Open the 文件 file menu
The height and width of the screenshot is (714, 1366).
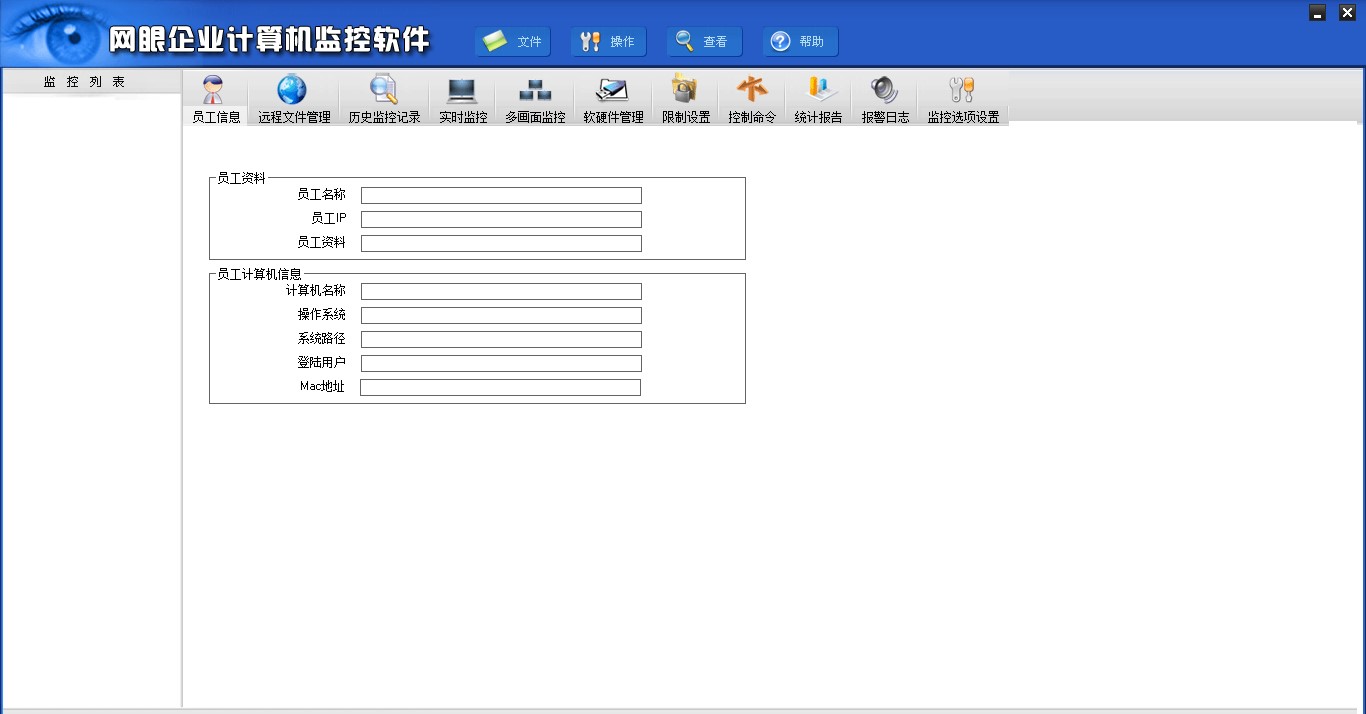click(513, 41)
